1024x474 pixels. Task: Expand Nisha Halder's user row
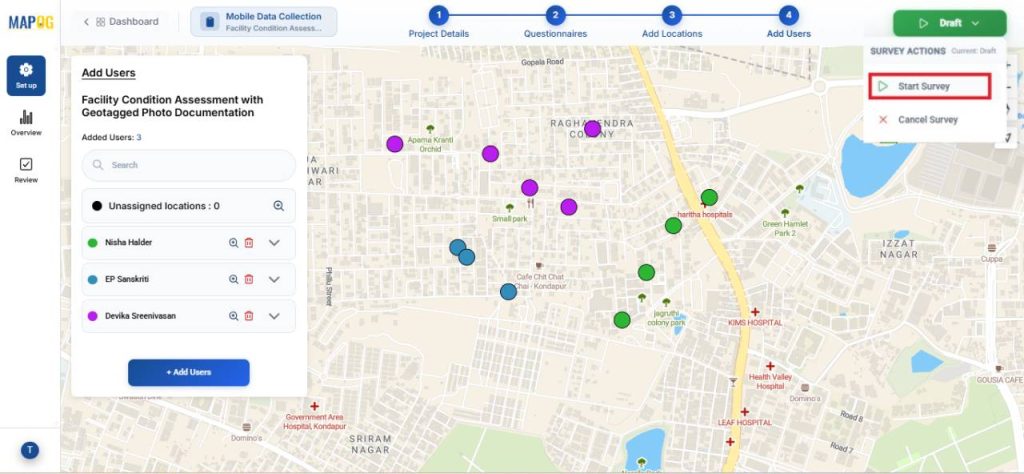tap(275, 242)
